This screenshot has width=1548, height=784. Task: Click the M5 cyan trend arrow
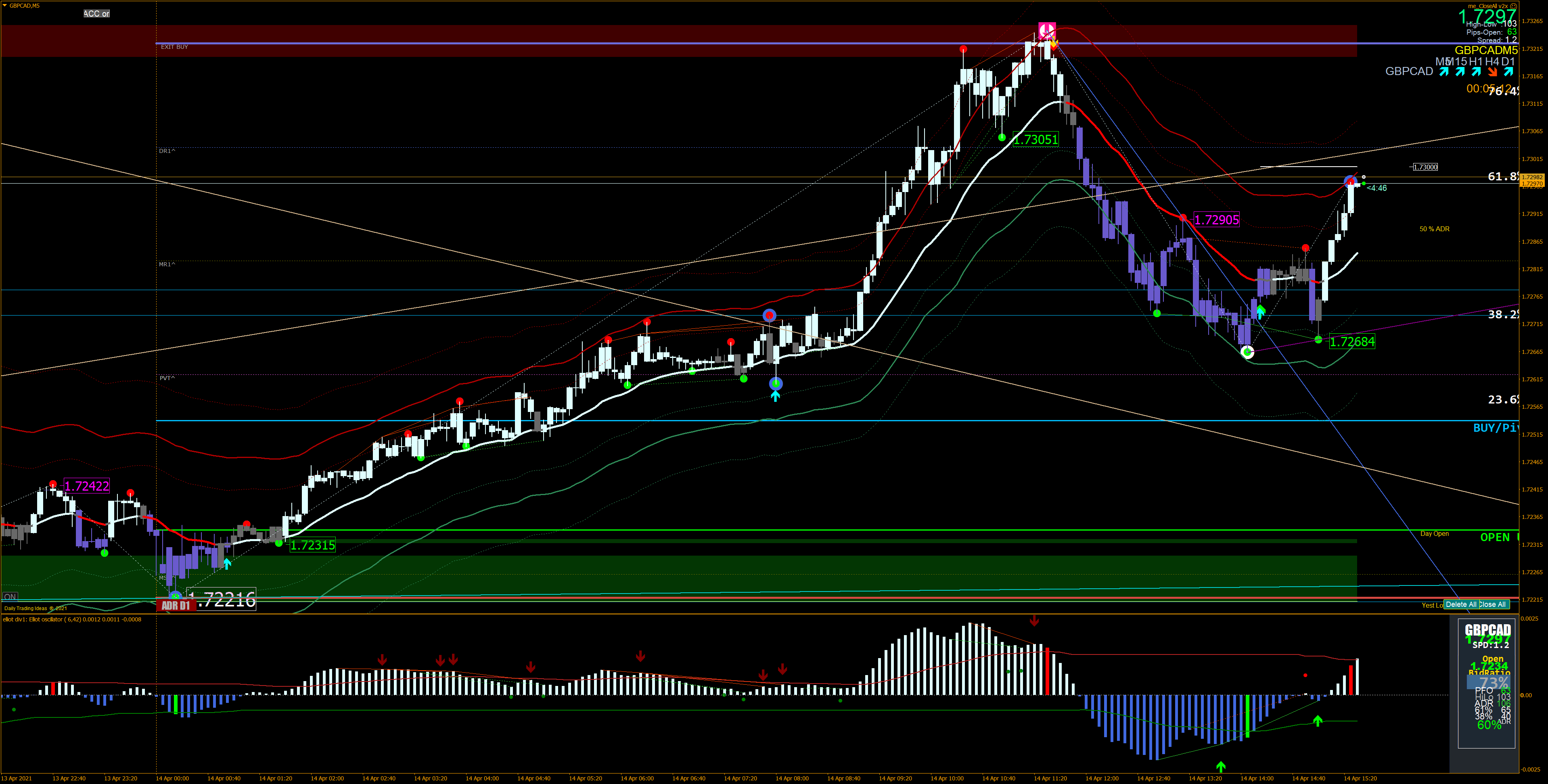point(1444,72)
